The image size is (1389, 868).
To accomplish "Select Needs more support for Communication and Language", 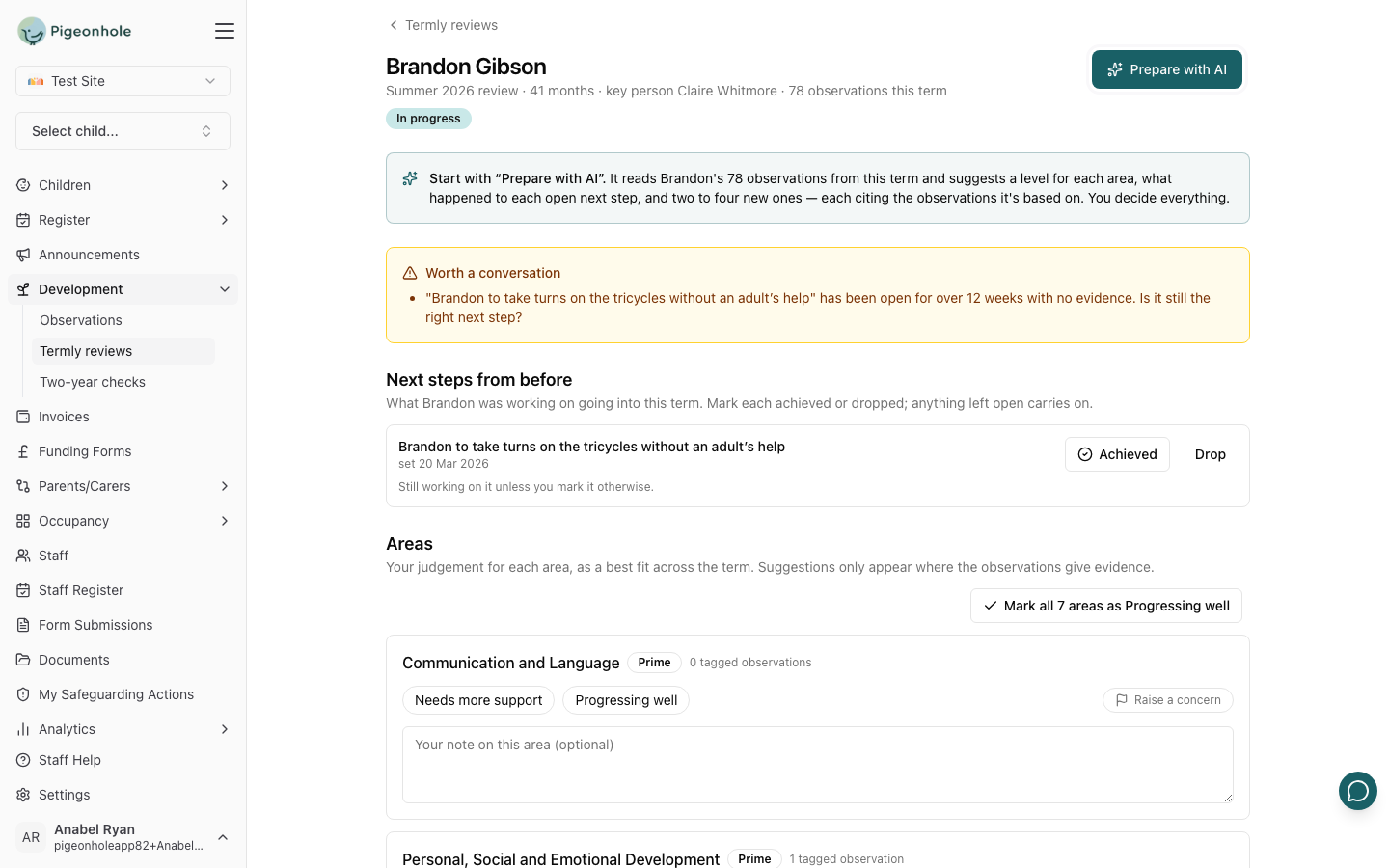I will [478, 700].
